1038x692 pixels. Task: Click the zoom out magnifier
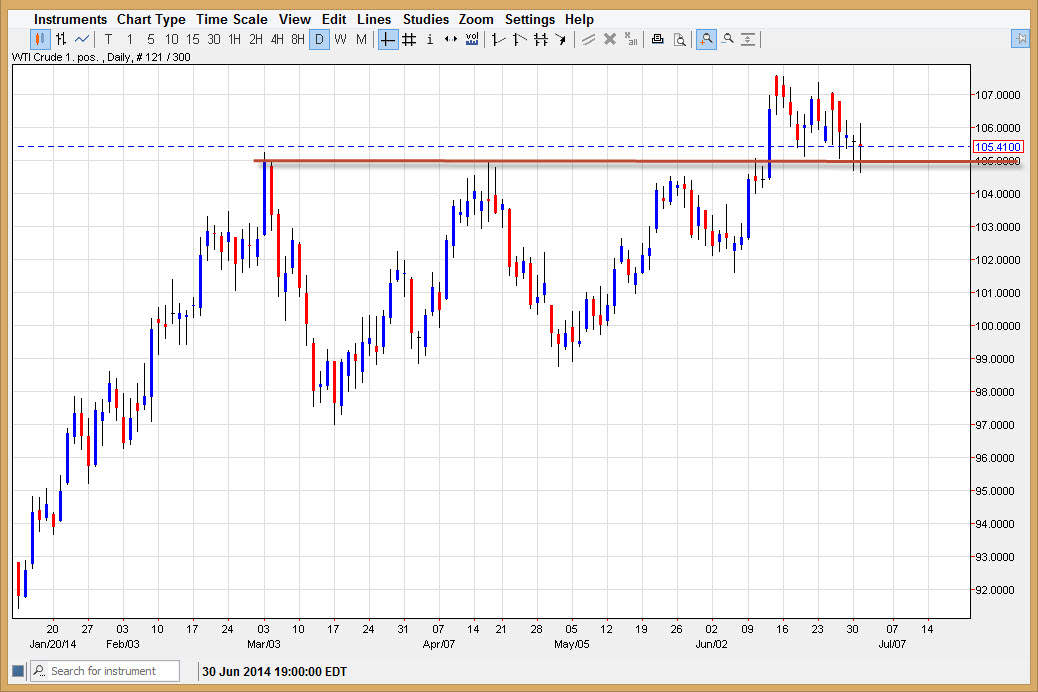click(x=728, y=39)
